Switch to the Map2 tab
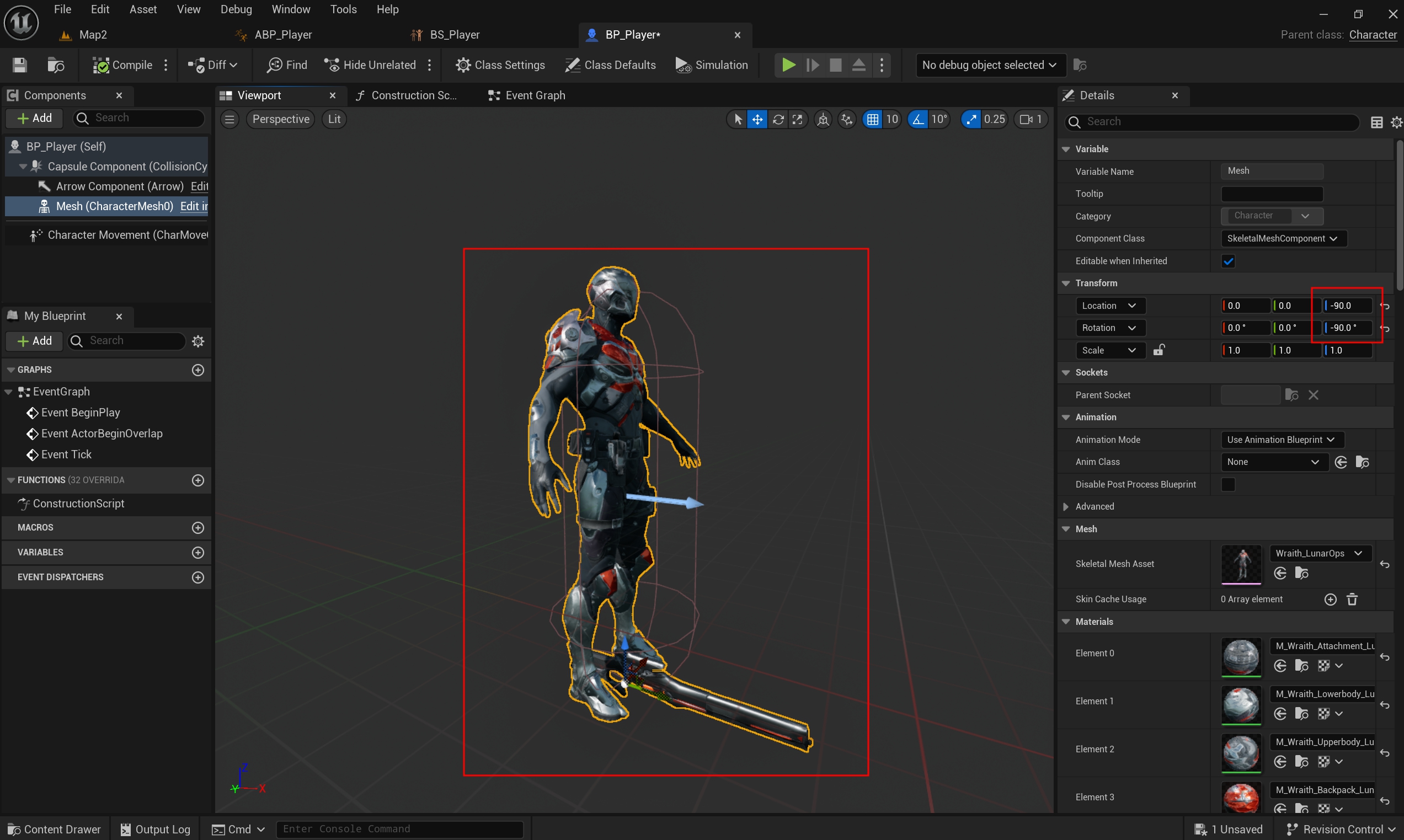This screenshot has height=840, width=1404. coord(93,35)
